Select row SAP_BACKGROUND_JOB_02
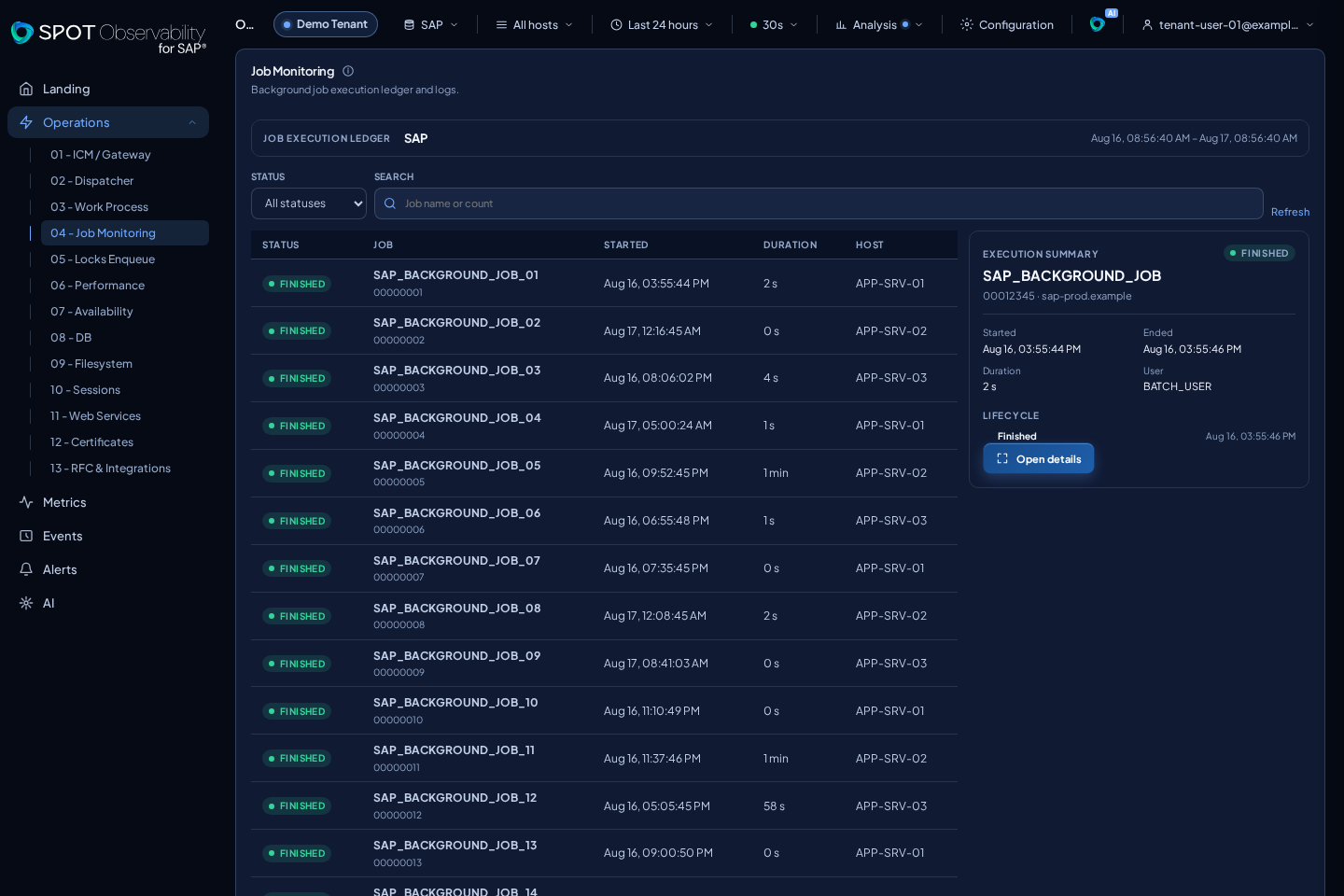 (604, 330)
